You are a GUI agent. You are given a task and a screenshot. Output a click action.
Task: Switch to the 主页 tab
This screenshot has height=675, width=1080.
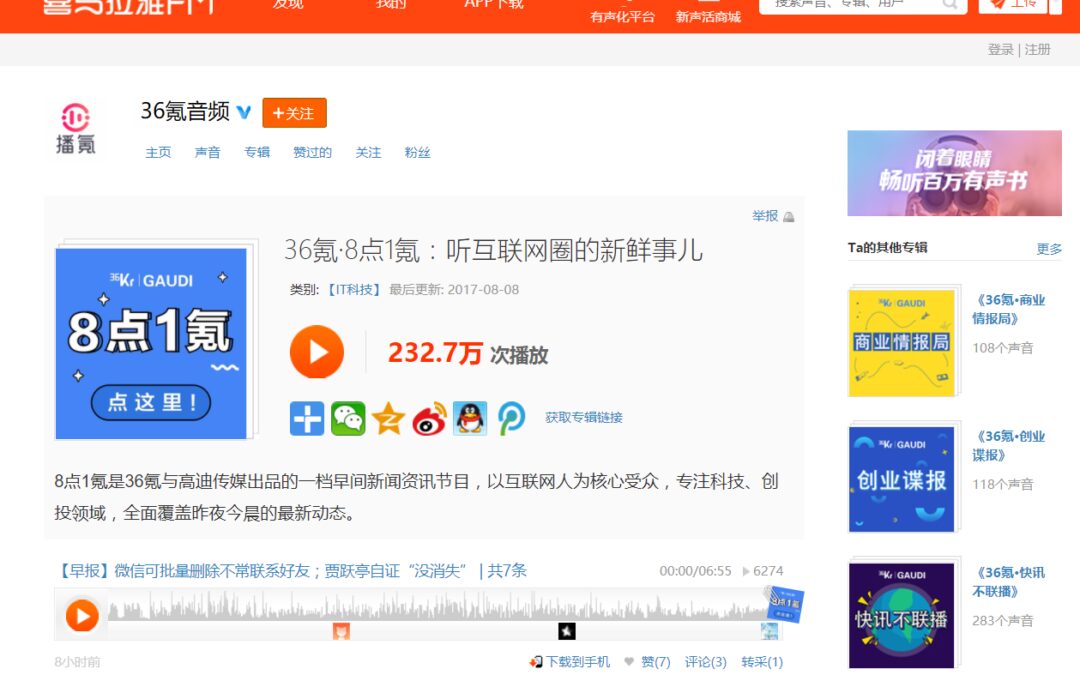click(158, 152)
